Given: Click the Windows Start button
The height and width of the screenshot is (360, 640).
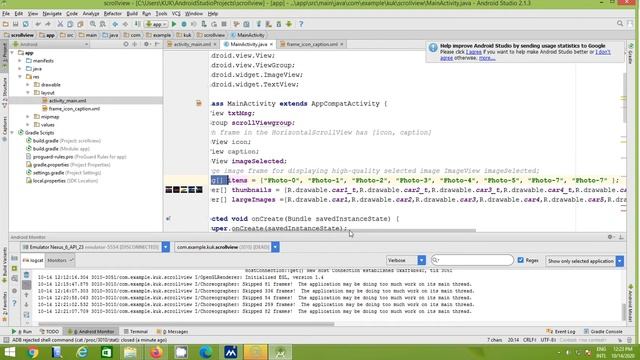Looking at the screenshot, I should click(9, 352).
